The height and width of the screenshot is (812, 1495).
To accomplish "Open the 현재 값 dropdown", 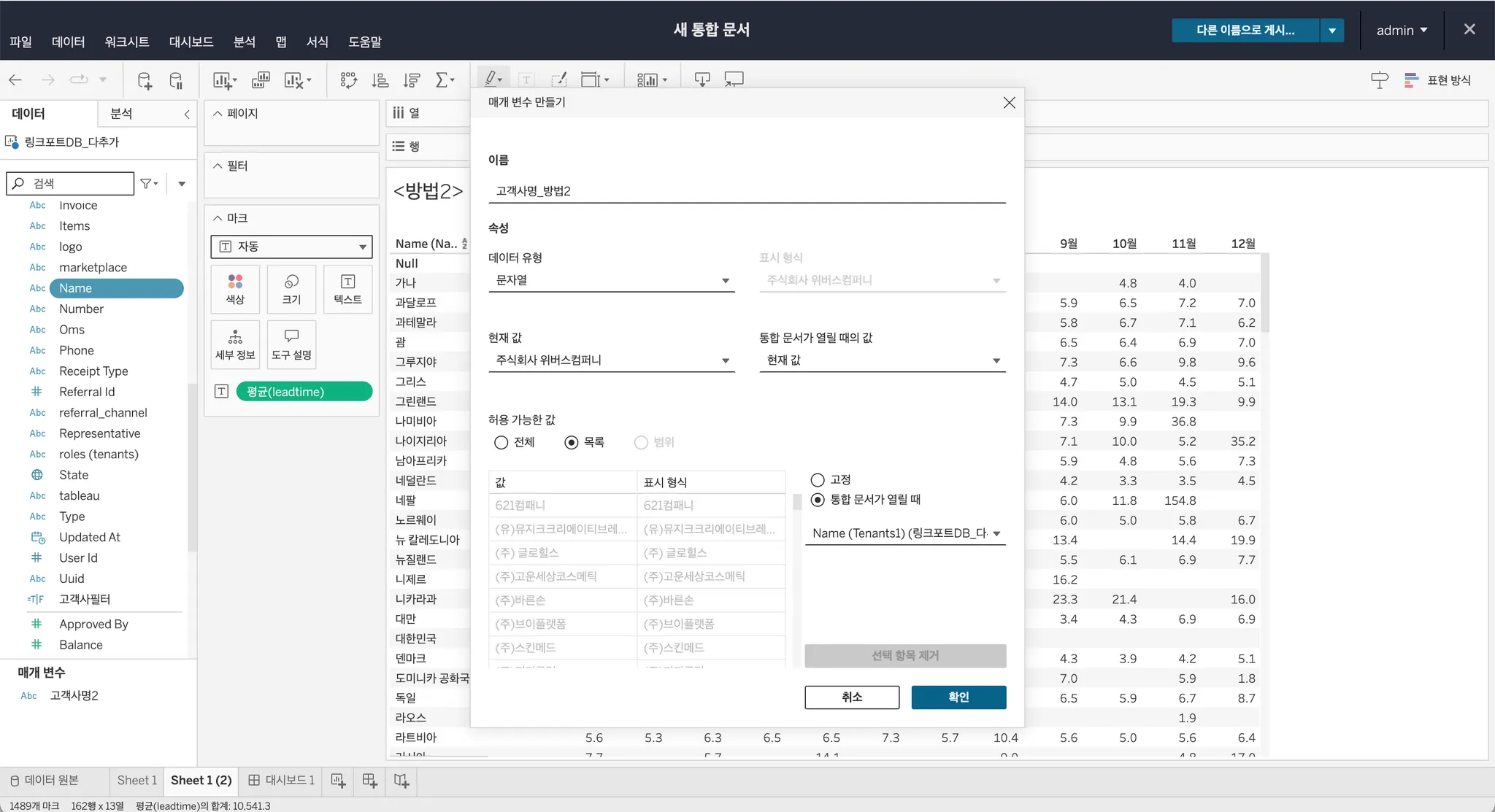I will [611, 360].
